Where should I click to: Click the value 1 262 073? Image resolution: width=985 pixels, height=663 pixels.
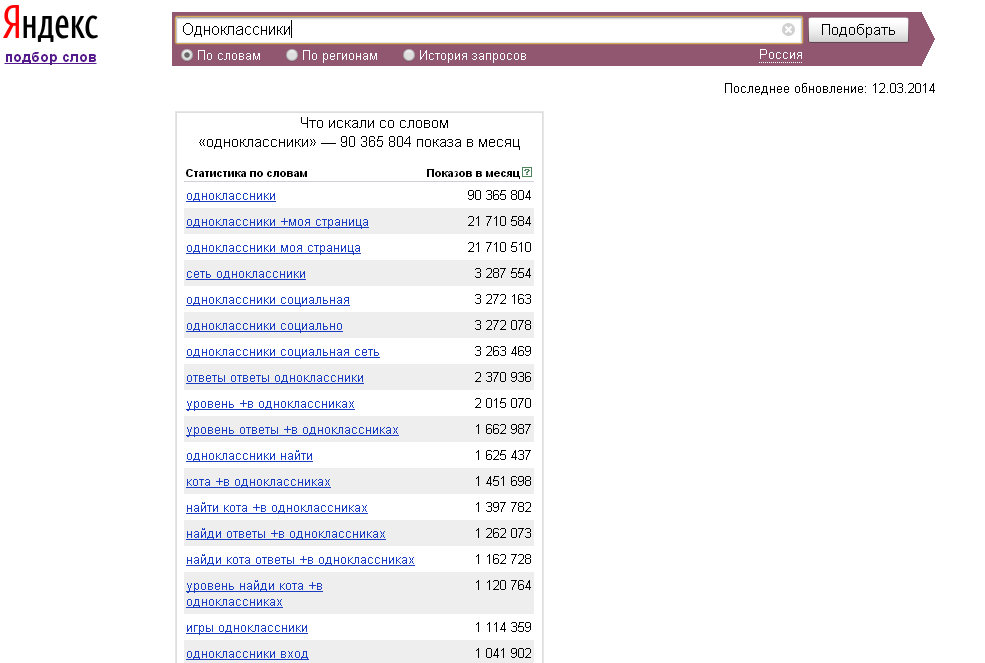point(503,533)
